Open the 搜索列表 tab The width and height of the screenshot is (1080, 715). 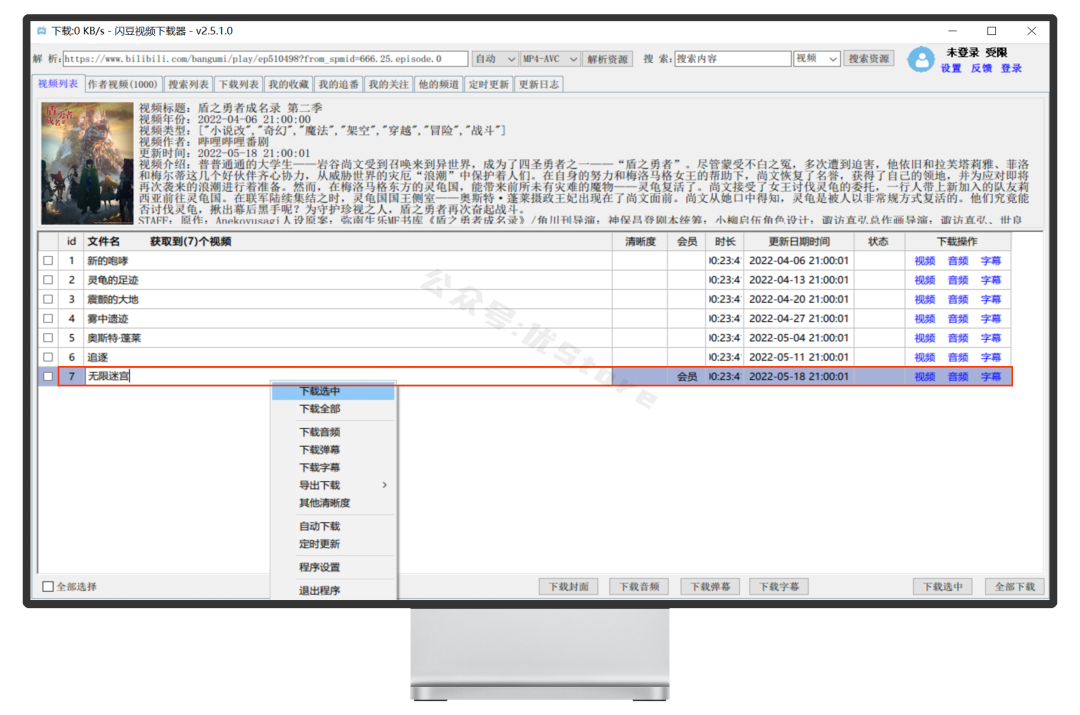point(188,85)
